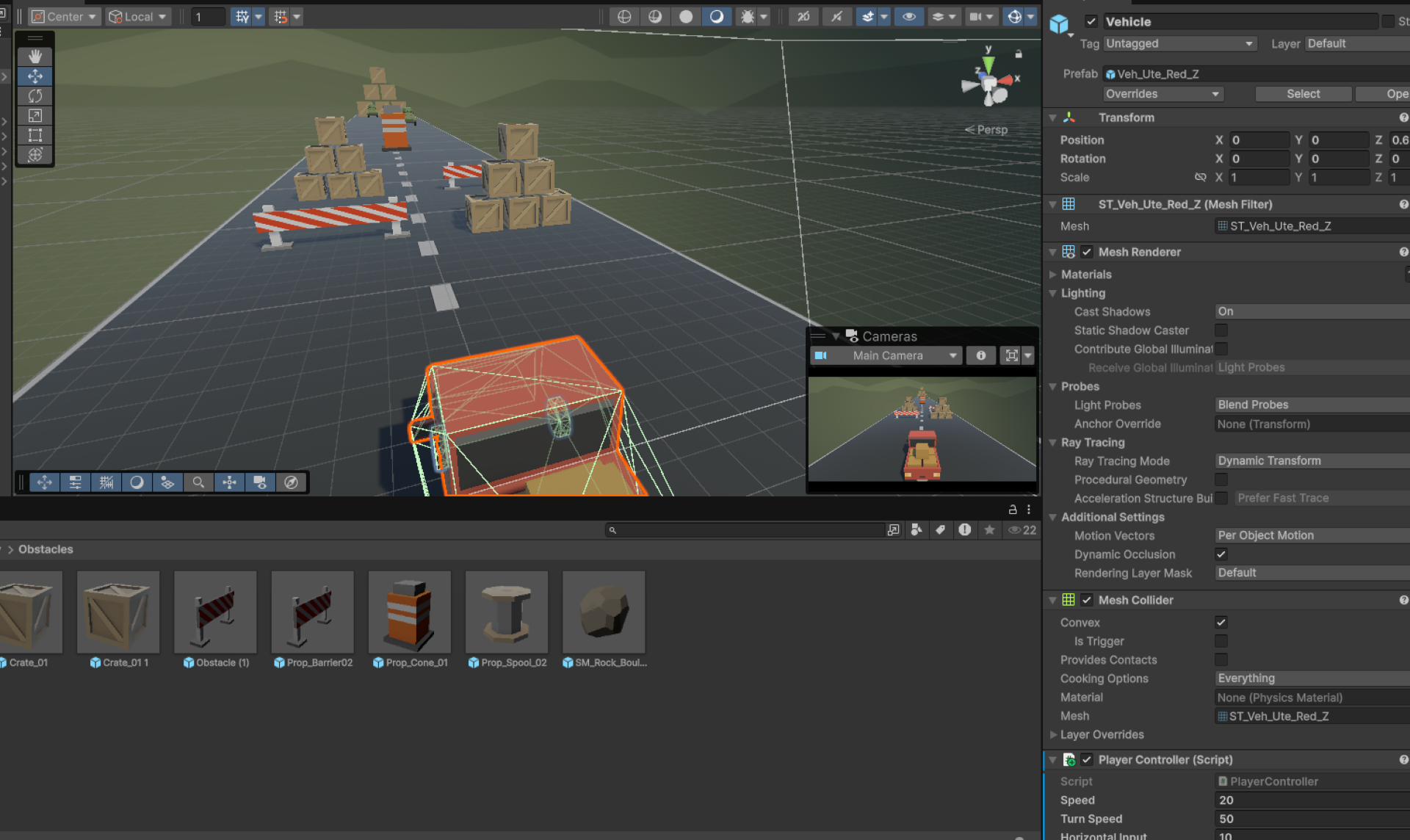Toggle the Convex checkbox
Image resolution: width=1410 pixels, height=840 pixels.
pyautogui.click(x=1221, y=623)
